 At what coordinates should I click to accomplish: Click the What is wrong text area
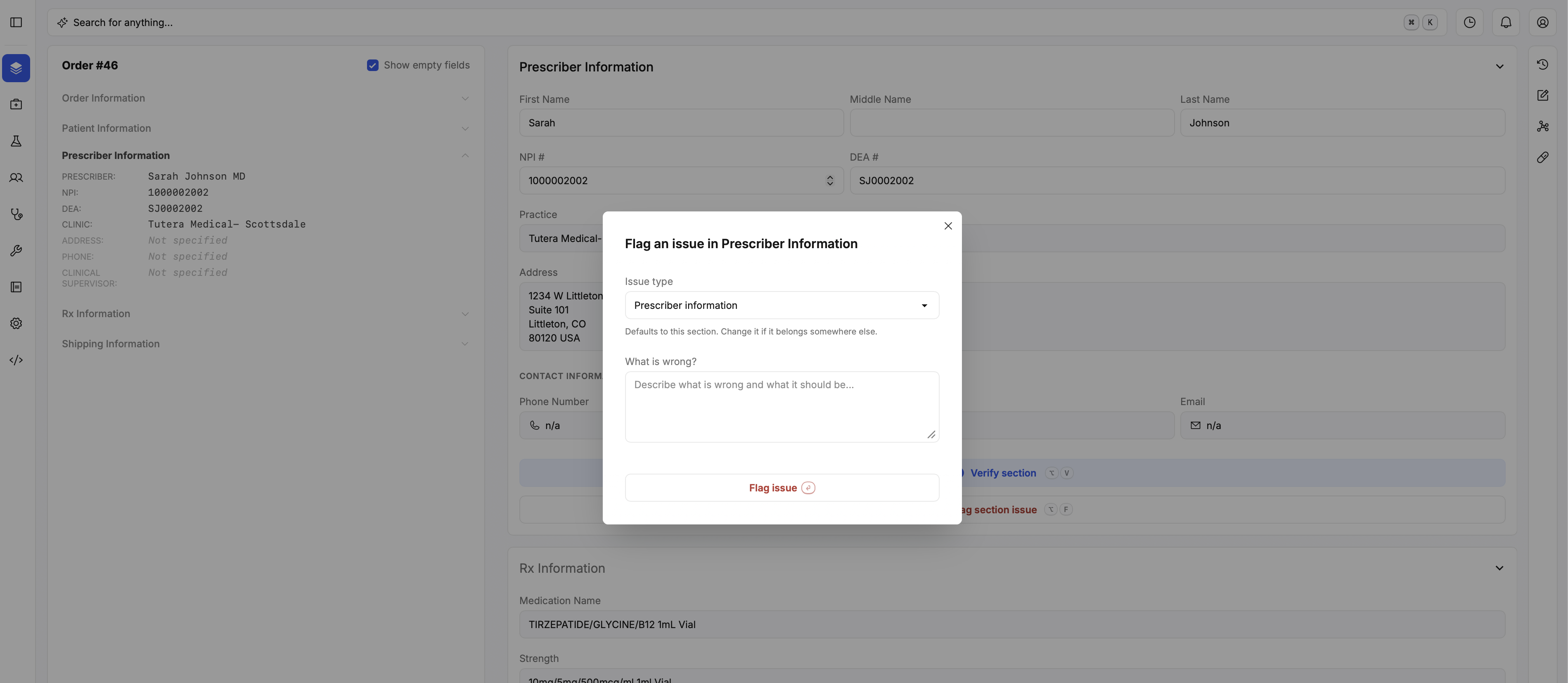(x=782, y=407)
